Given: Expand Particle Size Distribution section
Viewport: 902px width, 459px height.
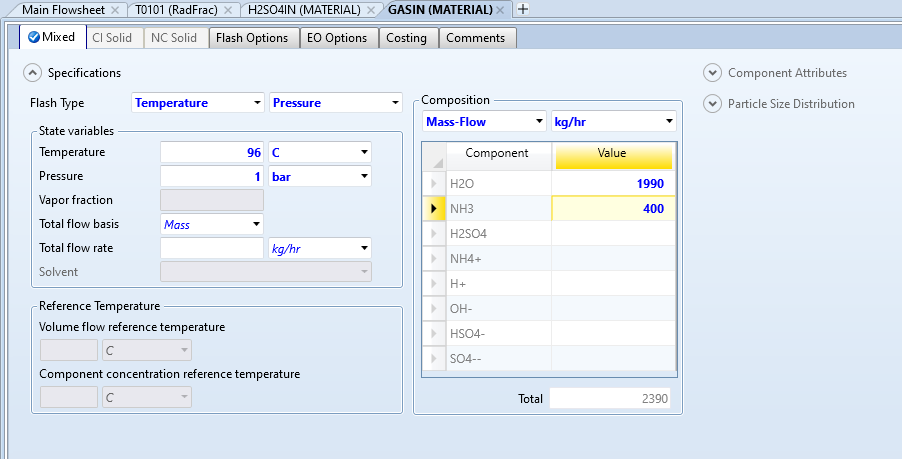Looking at the screenshot, I should pos(712,103).
